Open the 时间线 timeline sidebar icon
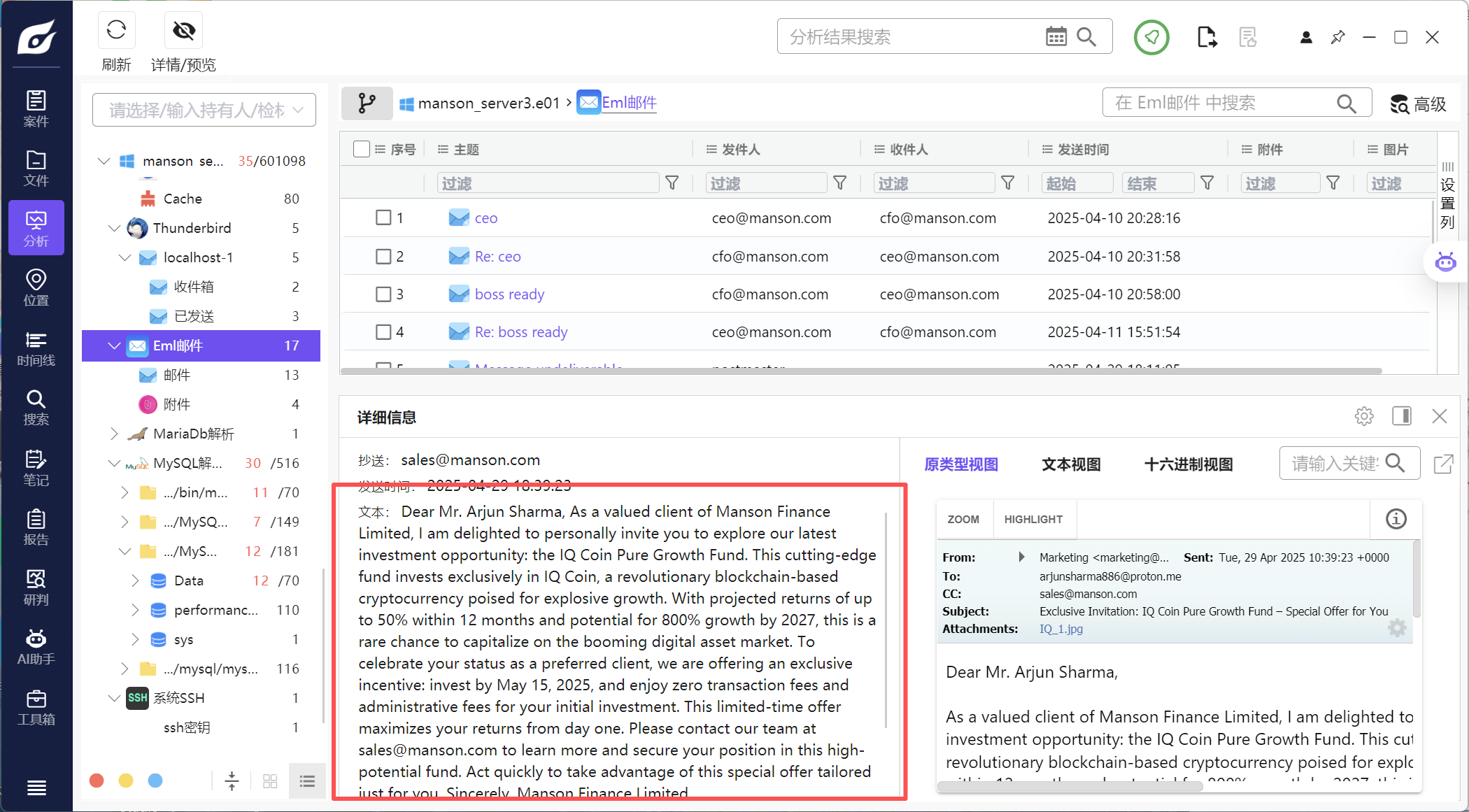Viewport: 1469px width, 812px height. click(36, 348)
